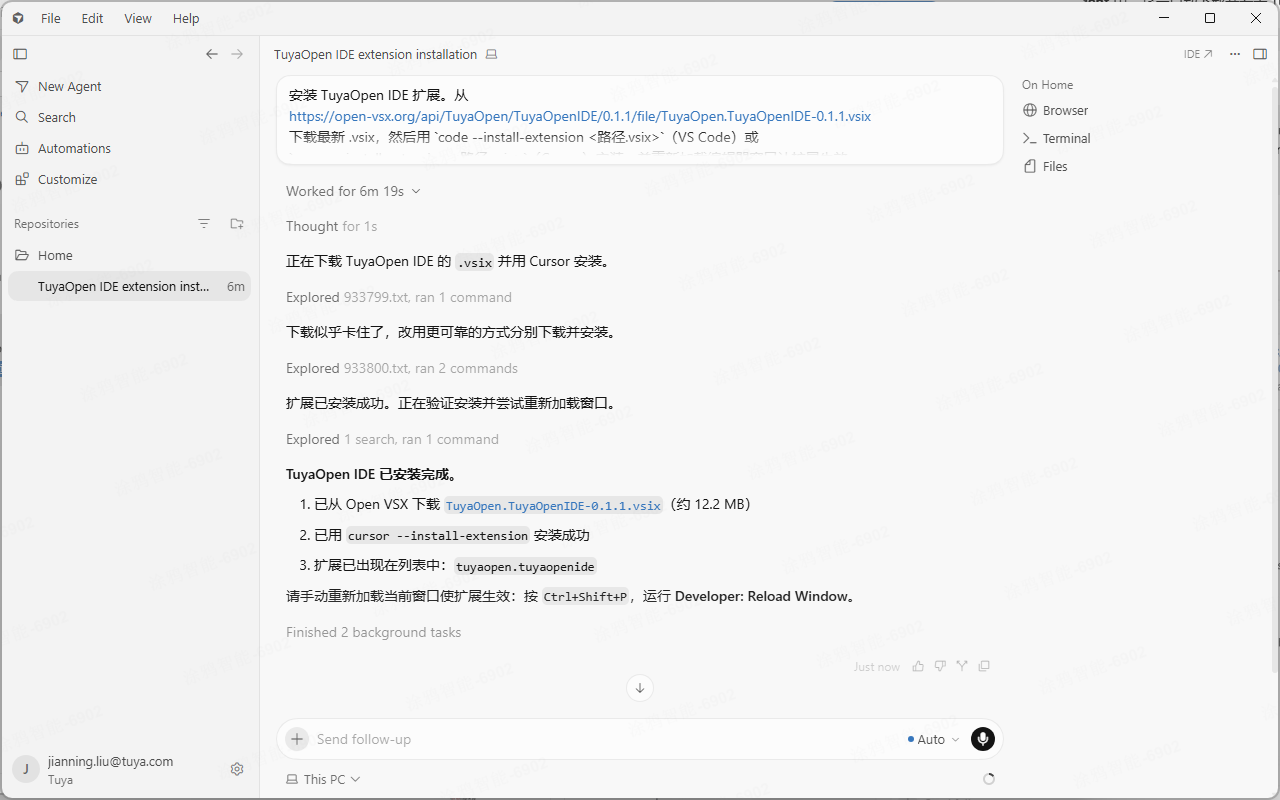Expand Explored 933799.txt, ran 1 command

point(398,298)
